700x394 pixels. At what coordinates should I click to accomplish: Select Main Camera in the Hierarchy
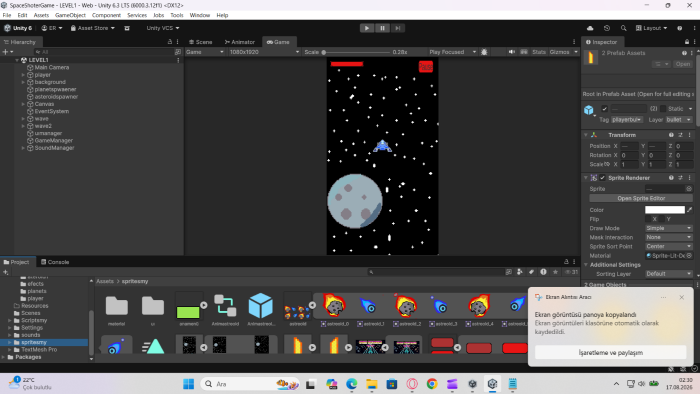[x=51, y=67]
